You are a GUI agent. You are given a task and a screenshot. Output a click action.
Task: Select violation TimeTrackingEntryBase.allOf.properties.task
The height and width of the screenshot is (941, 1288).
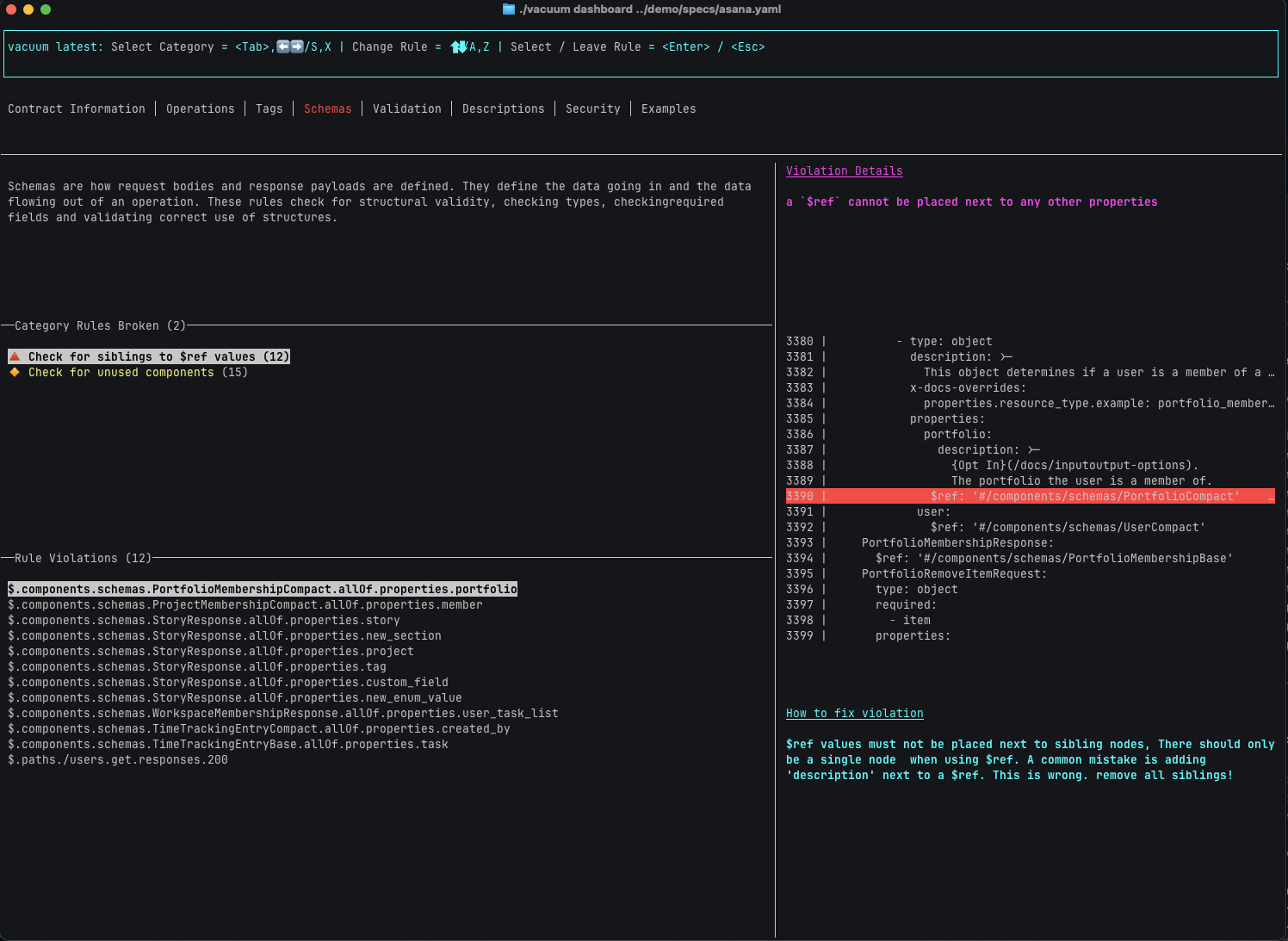click(228, 744)
